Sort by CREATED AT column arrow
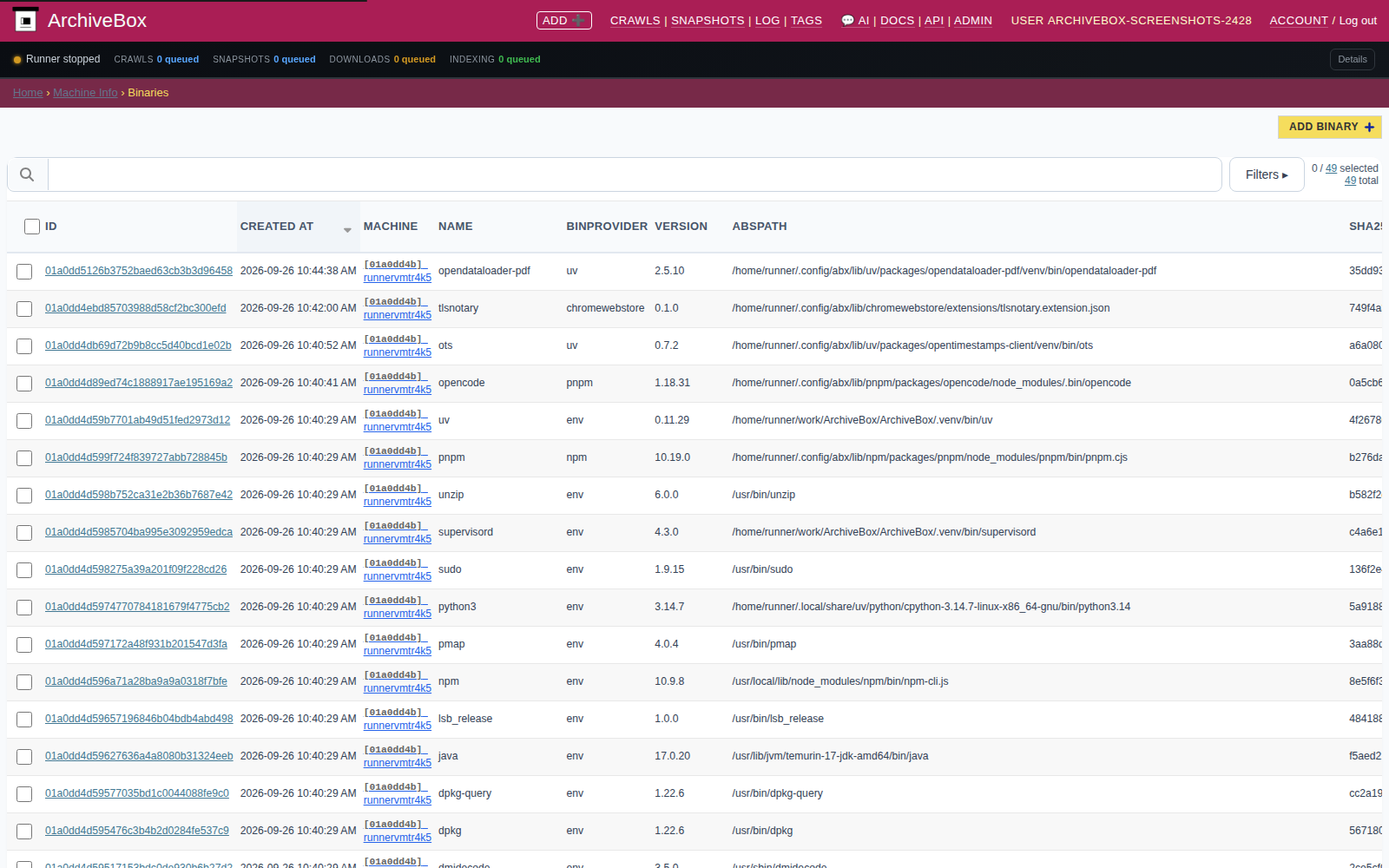1389x868 pixels. point(347,230)
